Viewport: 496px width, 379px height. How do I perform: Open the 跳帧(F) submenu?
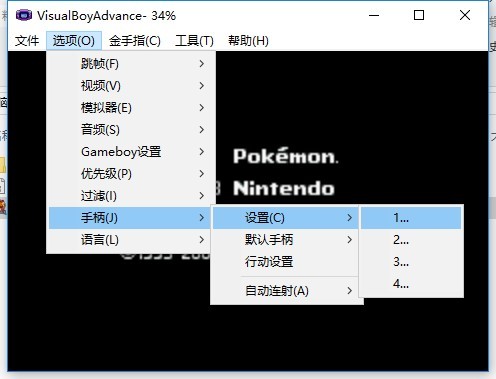point(131,64)
